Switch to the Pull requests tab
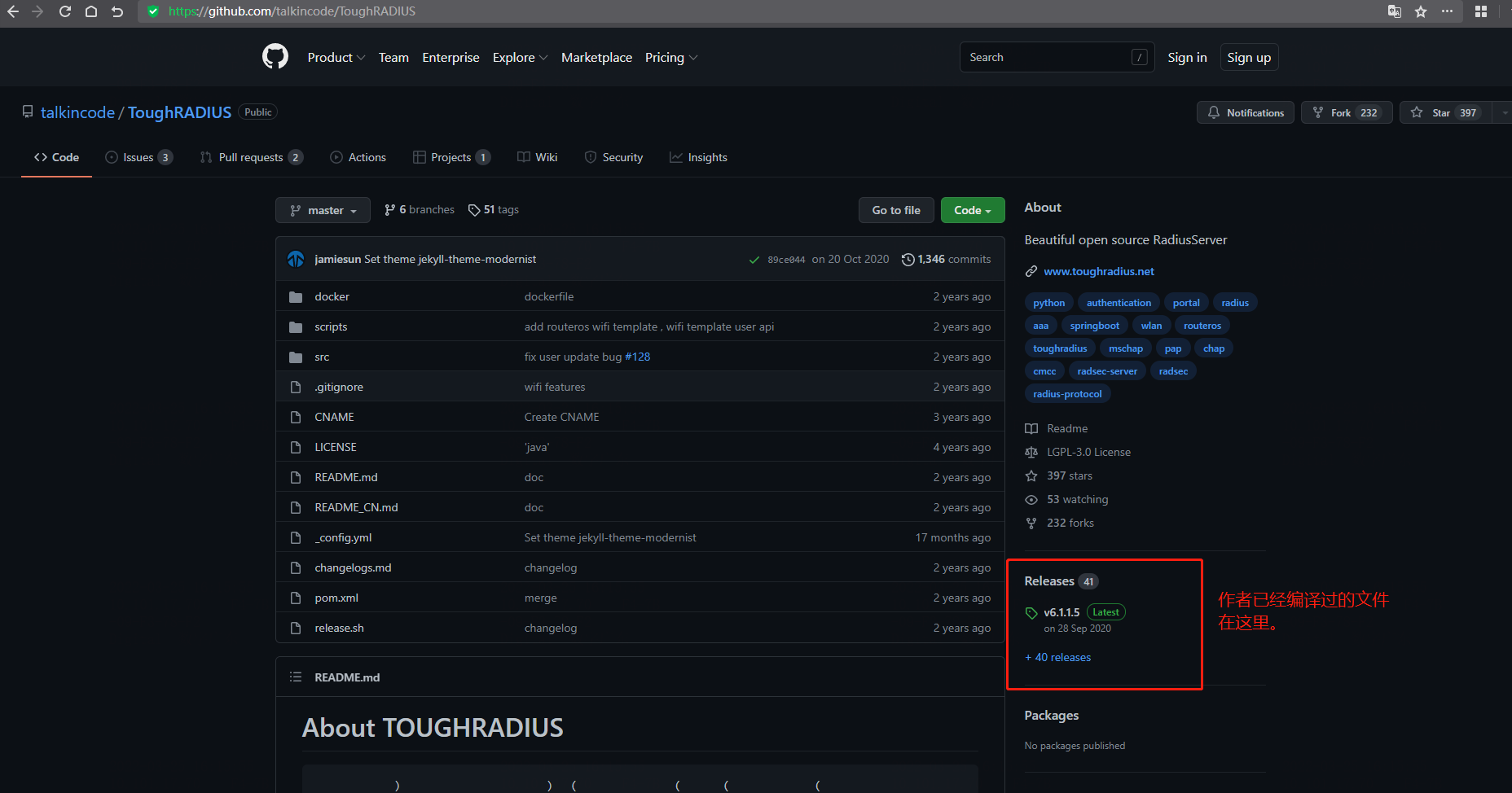Screen dimensions: 1512x793 click(x=250, y=157)
